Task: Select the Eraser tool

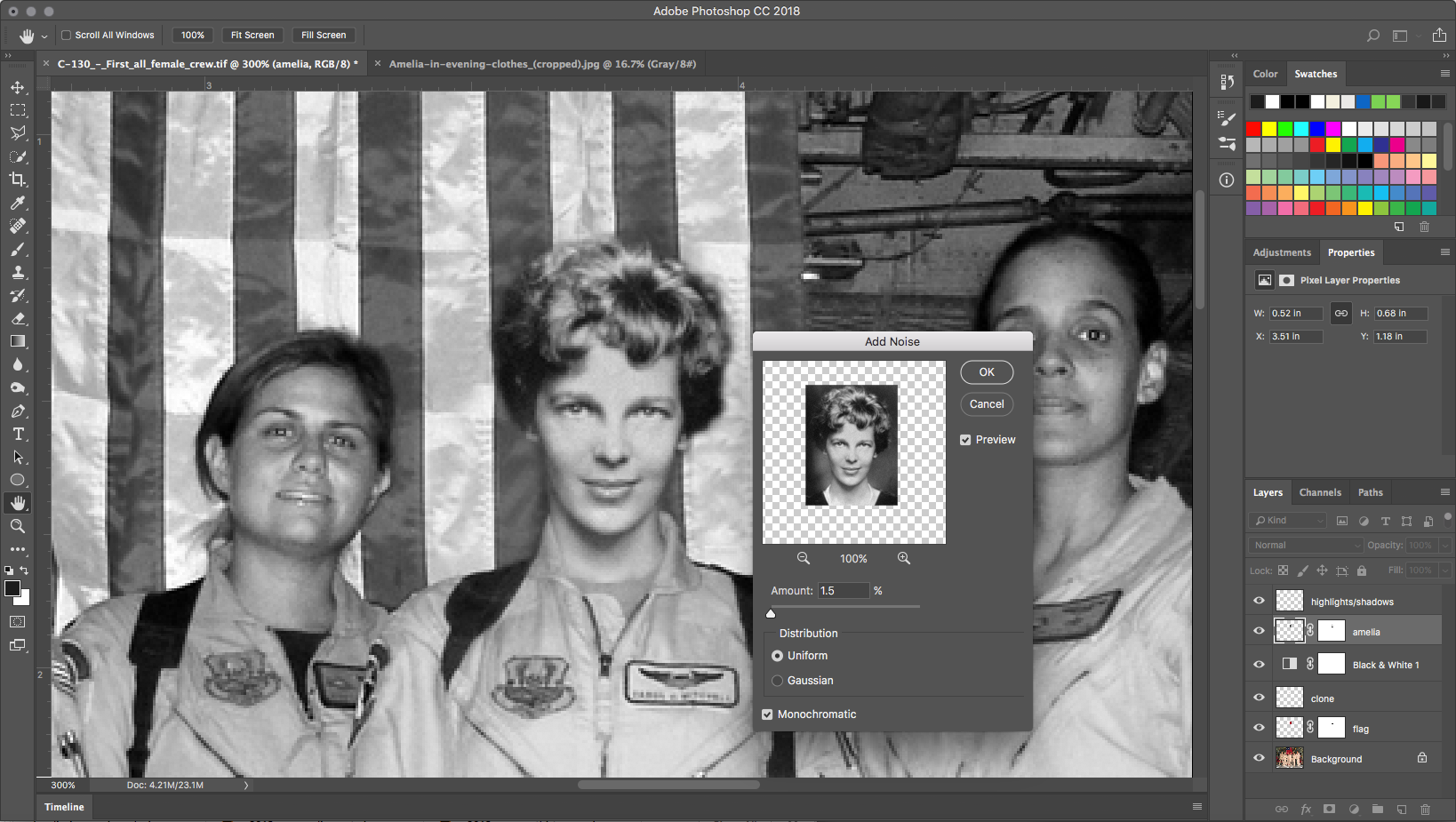Action: pos(18,318)
